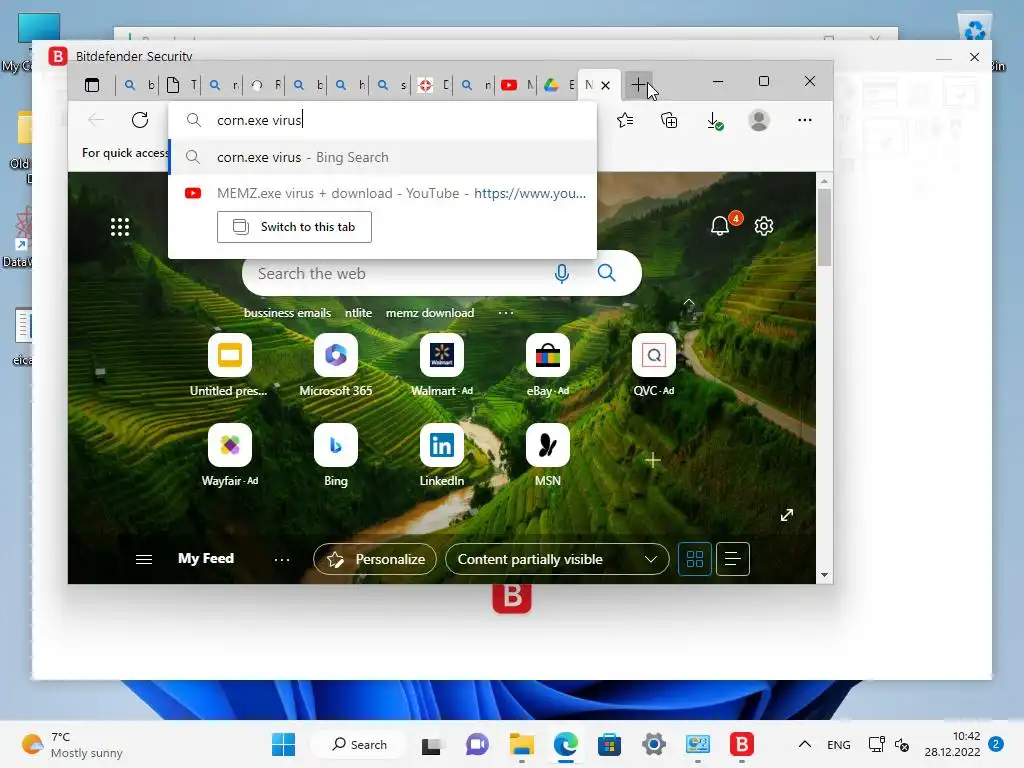Screen dimensions: 1024x768
Task: Open the Windows Start button
Action: pos(283,744)
